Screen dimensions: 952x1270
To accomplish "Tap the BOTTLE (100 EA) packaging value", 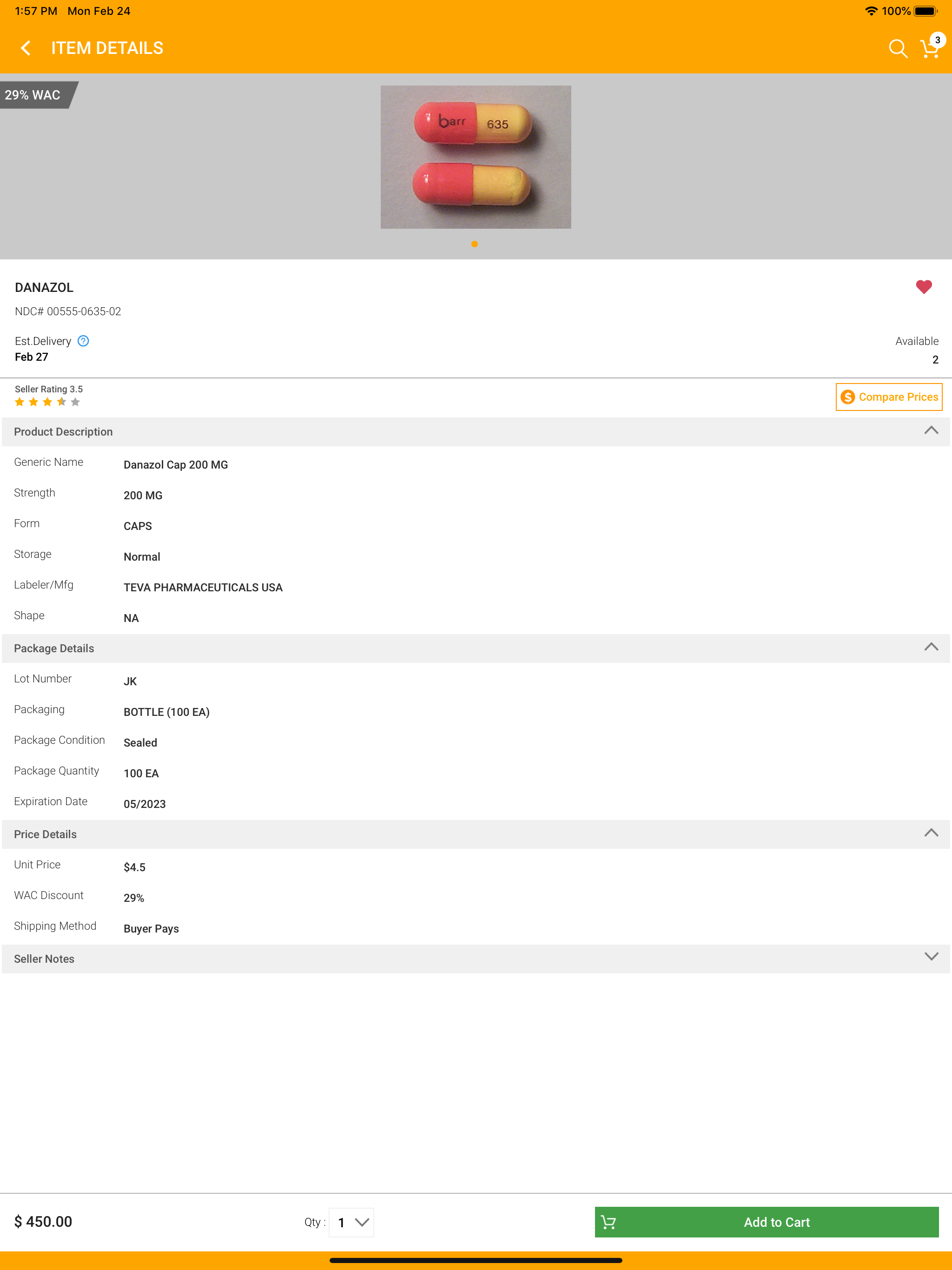I will (166, 712).
